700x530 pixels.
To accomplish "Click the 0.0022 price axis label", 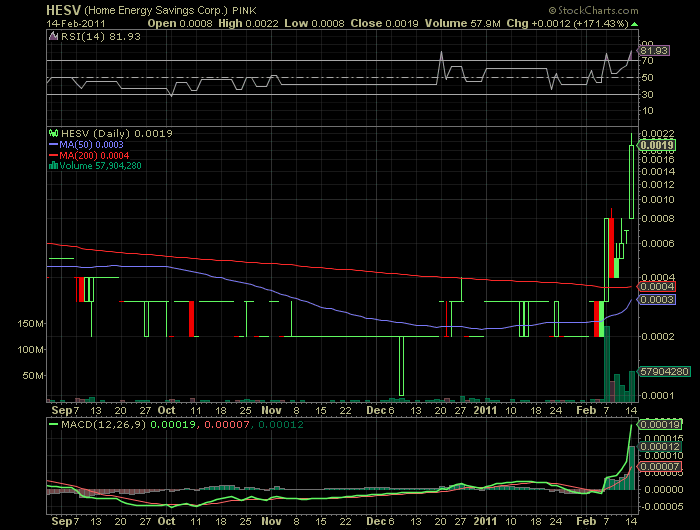I will tap(658, 134).
